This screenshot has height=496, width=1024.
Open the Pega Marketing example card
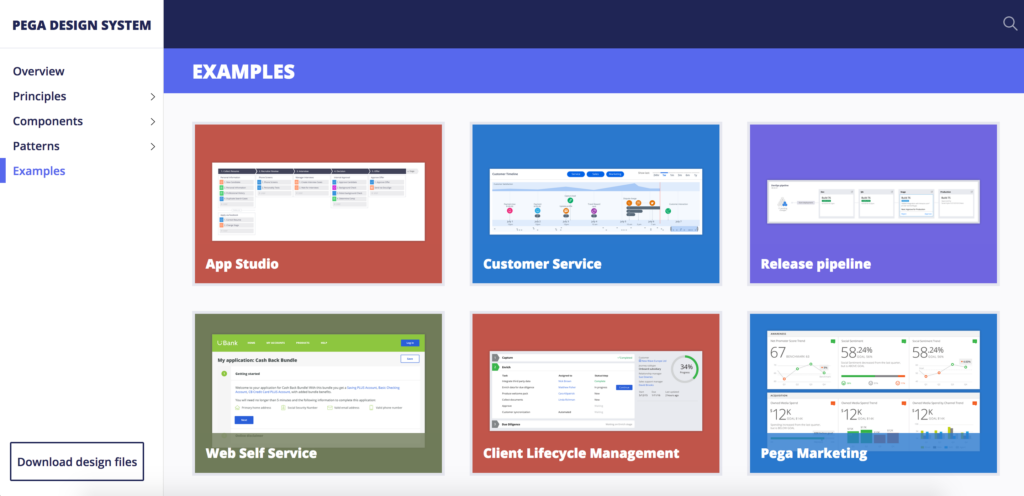pyautogui.click(x=873, y=393)
